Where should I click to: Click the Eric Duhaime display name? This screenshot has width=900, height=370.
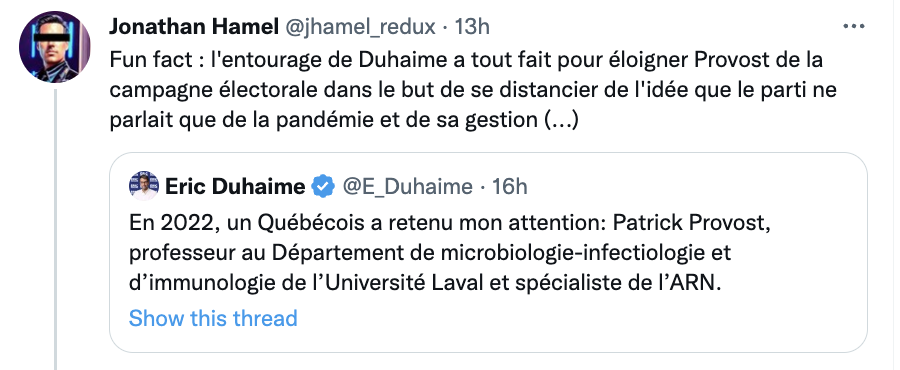[x=235, y=186]
